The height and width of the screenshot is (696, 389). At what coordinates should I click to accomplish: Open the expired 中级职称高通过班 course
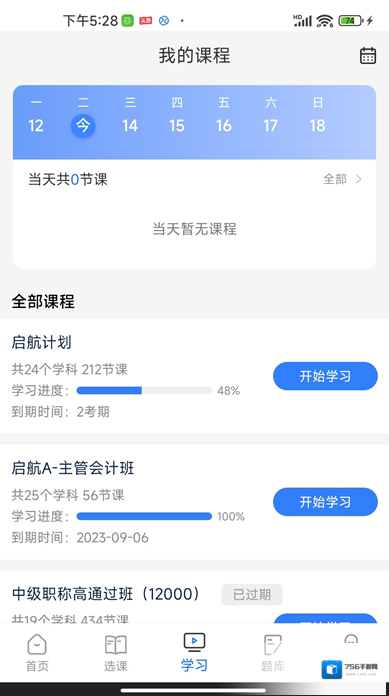click(106, 594)
